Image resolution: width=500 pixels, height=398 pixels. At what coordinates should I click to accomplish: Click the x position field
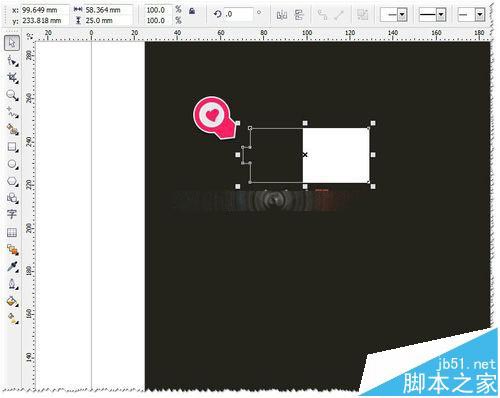[45, 10]
